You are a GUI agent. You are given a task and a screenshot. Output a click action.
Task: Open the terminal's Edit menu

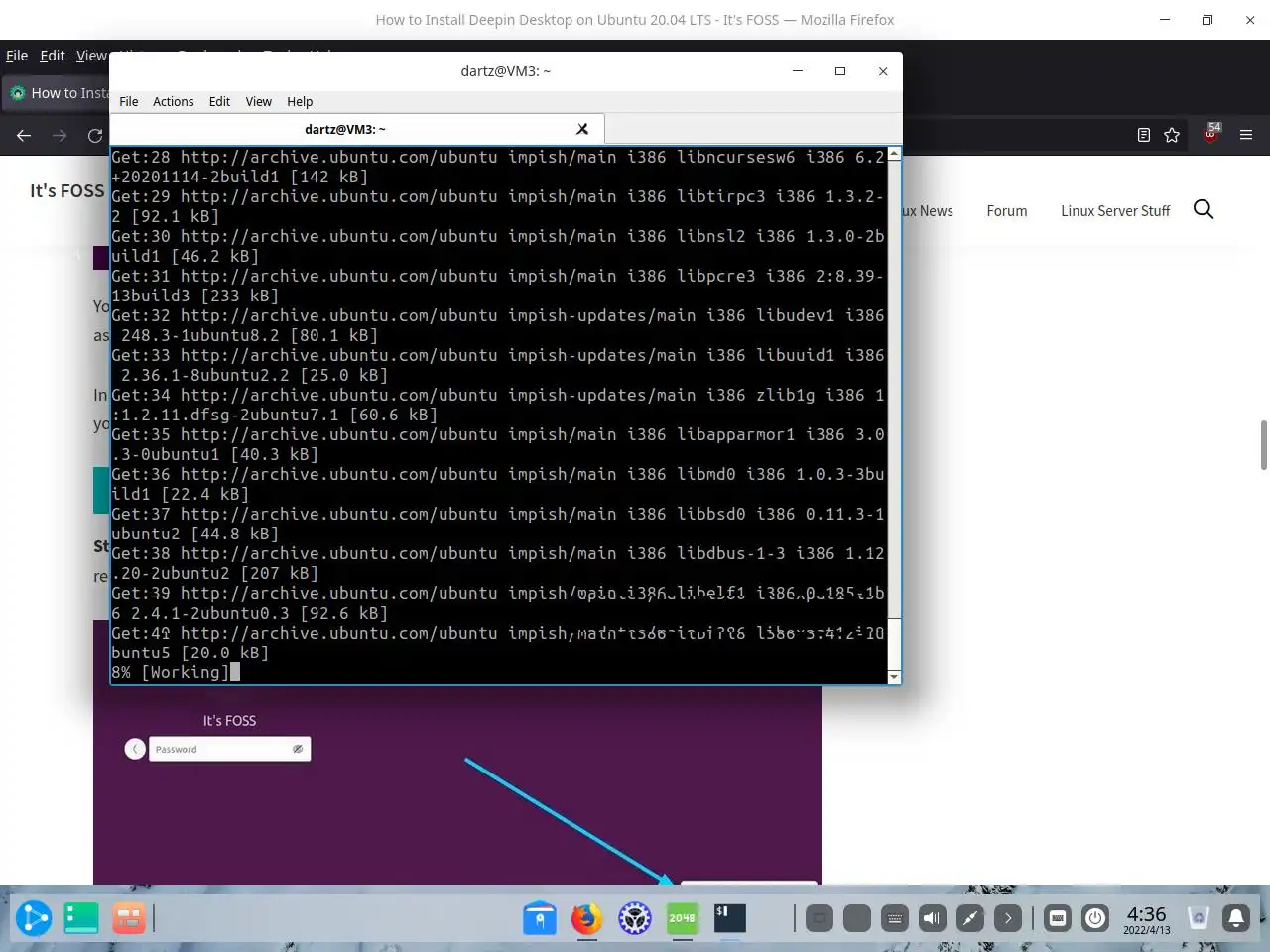pos(219,101)
